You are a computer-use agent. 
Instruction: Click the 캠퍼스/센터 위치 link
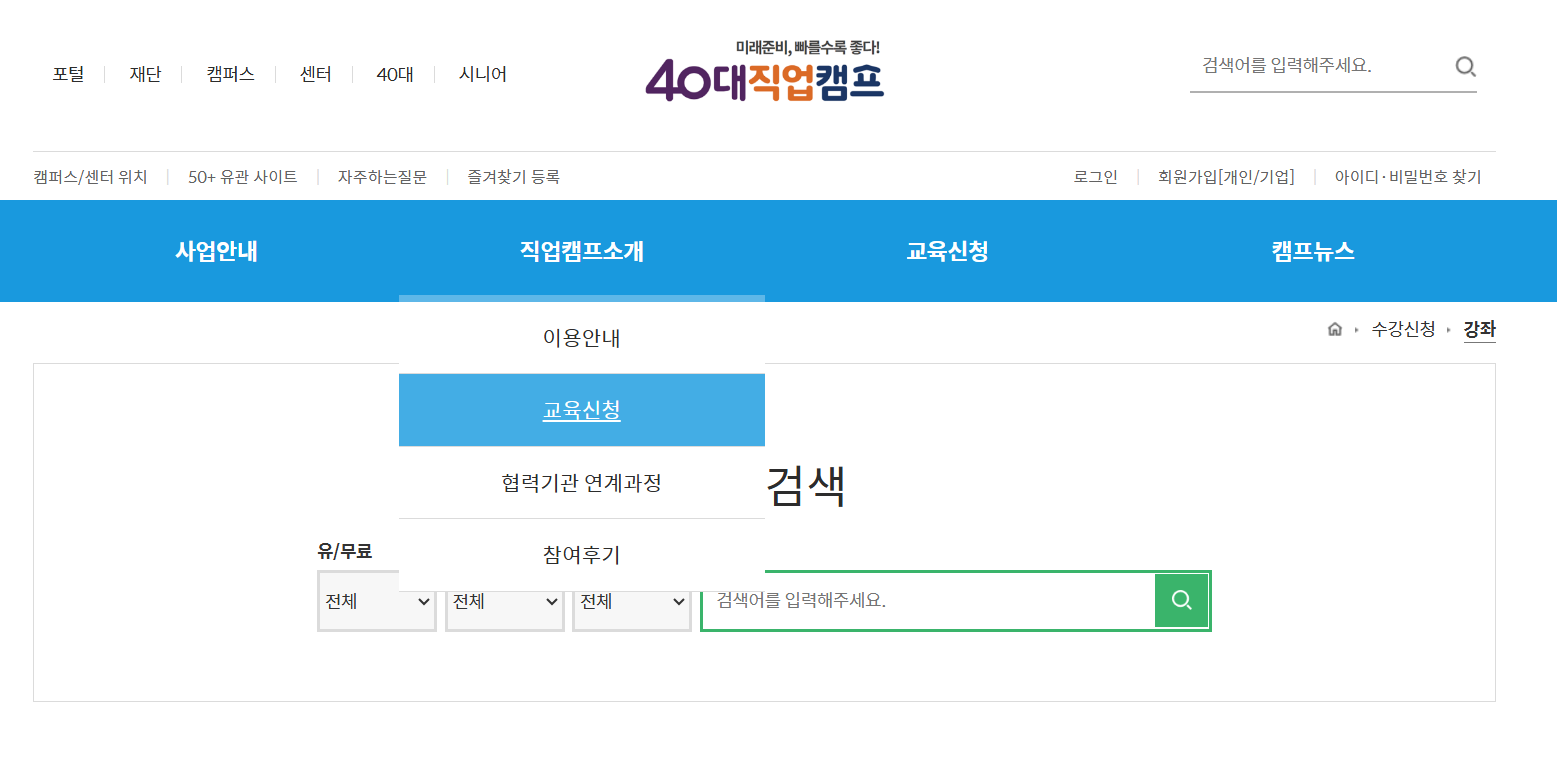(x=90, y=177)
